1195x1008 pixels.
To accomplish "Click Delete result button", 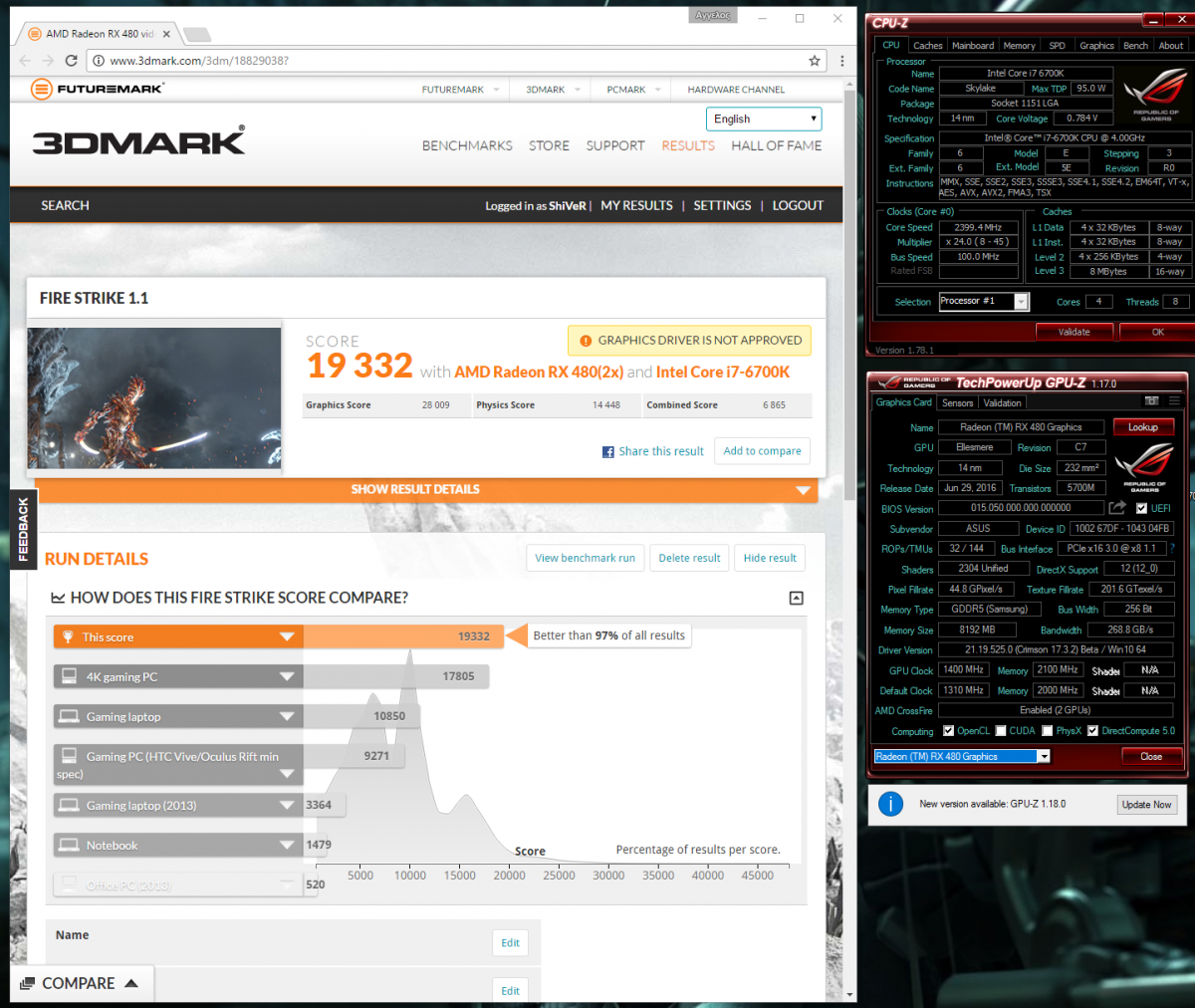I will 689,558.
